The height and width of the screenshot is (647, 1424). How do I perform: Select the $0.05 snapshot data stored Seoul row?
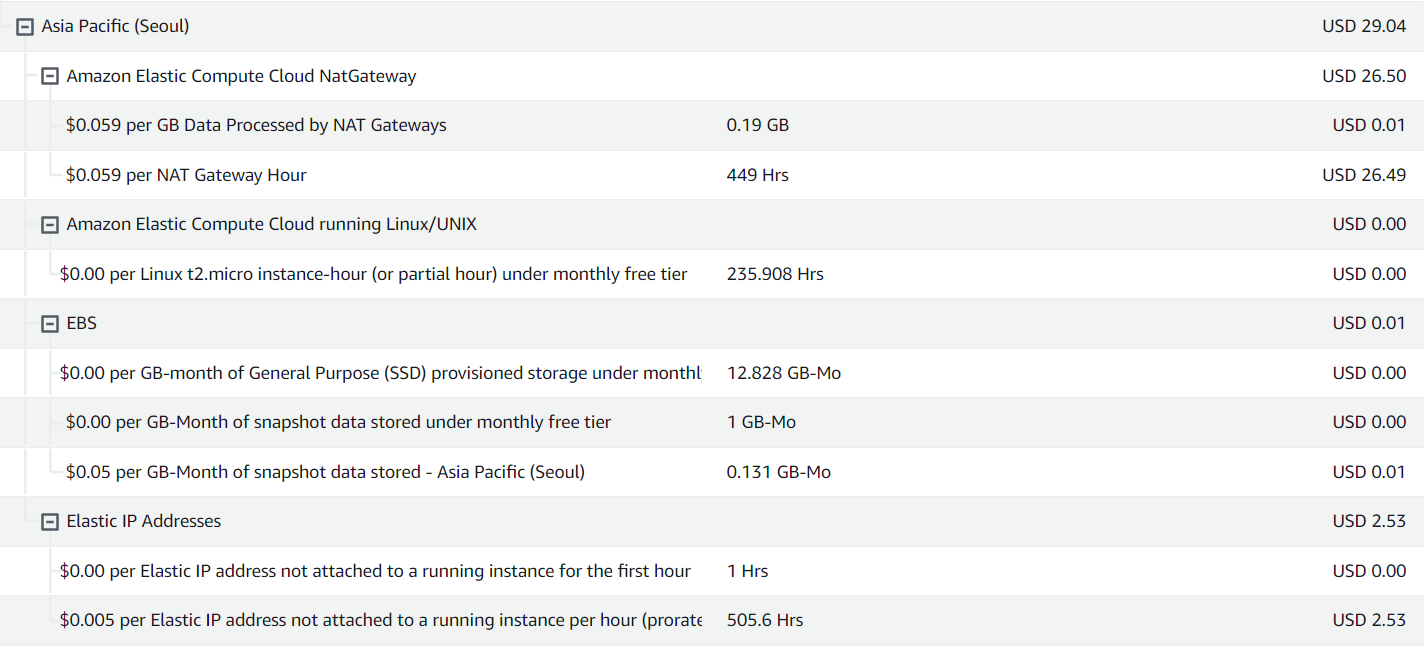coord(712,472)
